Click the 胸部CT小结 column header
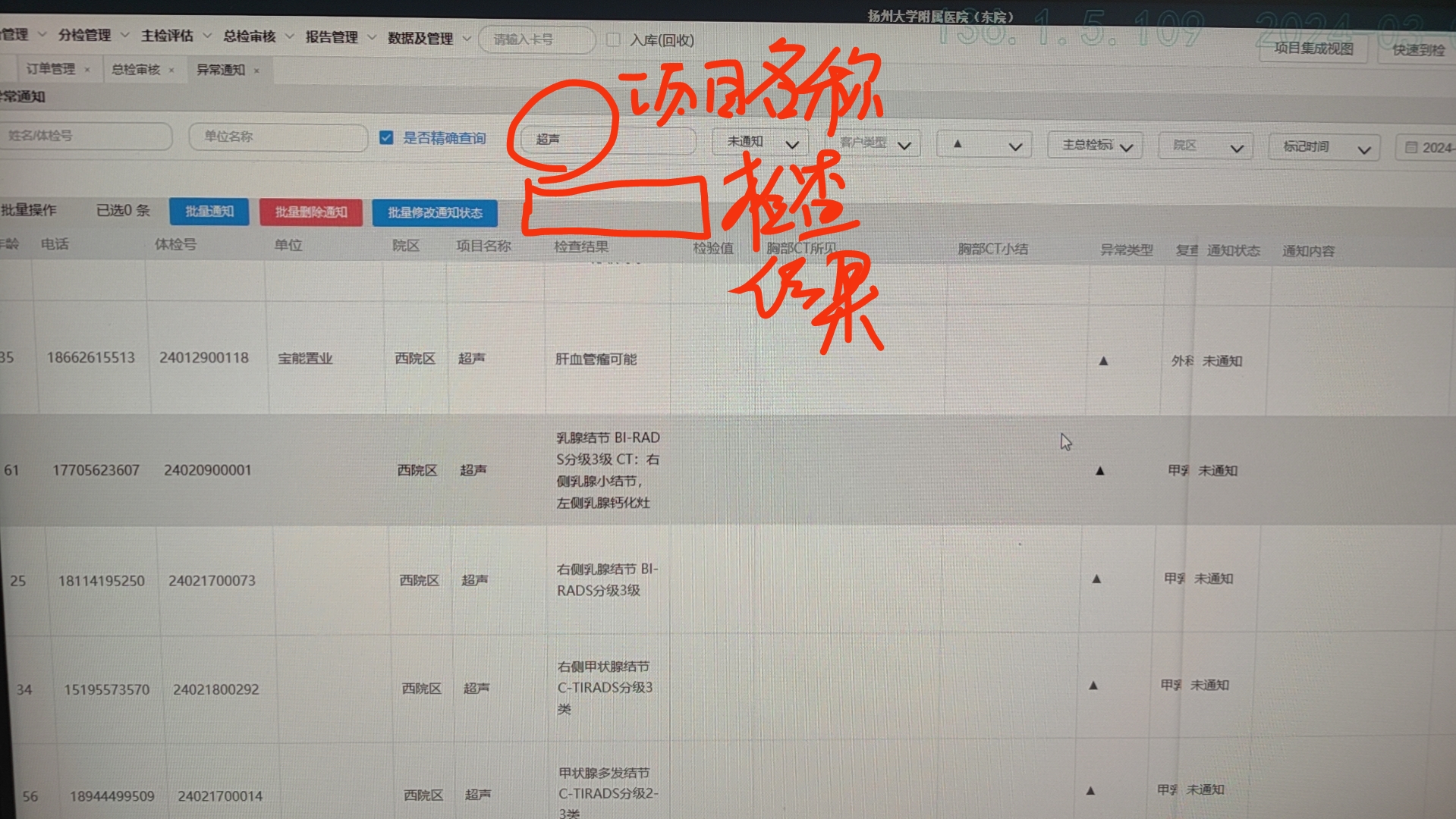Viewport: 1456px width, 819px height. [x=992, y=249]
